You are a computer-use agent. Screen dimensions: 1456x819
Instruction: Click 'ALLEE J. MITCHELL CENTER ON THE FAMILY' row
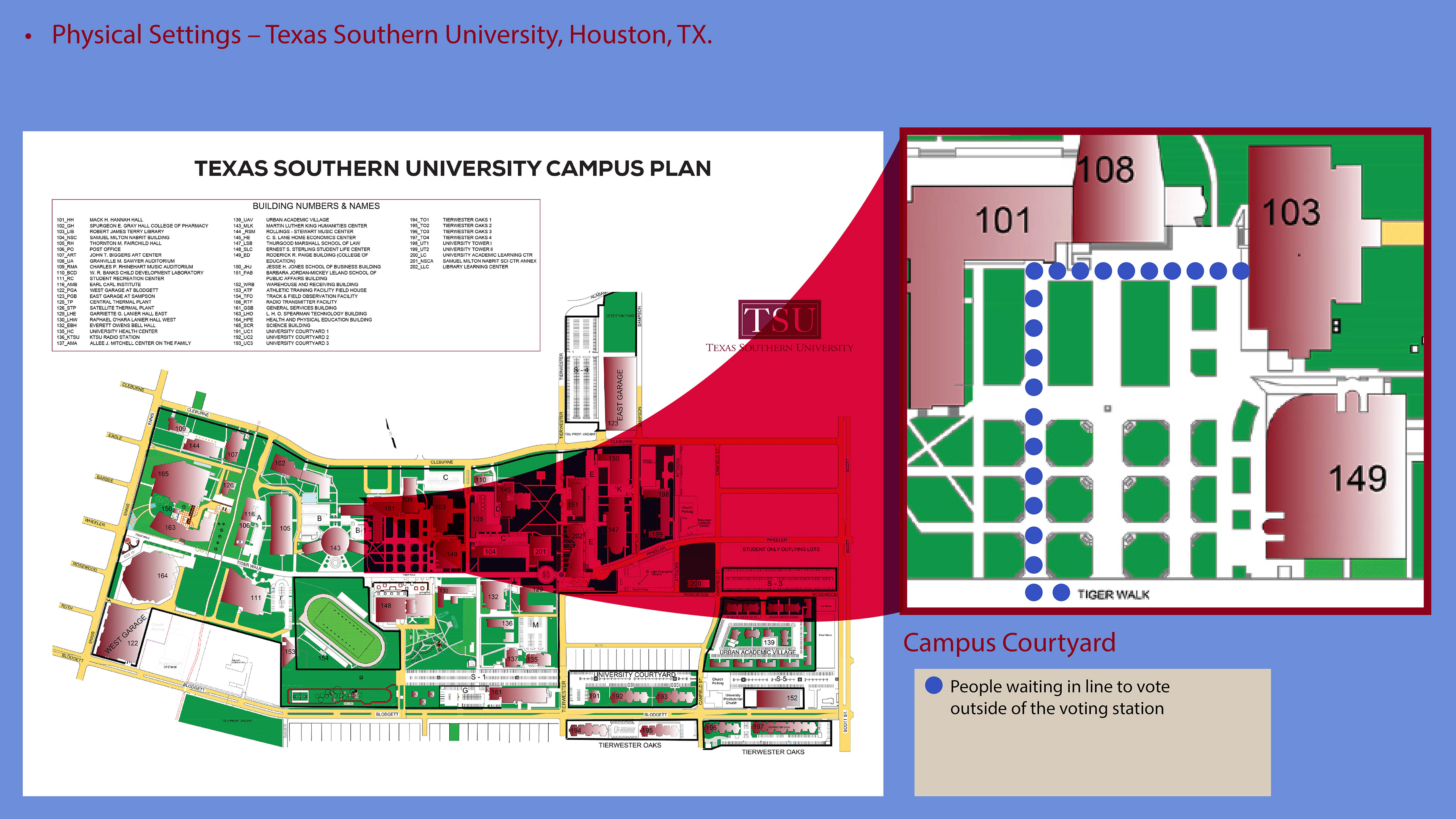point(124,343)
